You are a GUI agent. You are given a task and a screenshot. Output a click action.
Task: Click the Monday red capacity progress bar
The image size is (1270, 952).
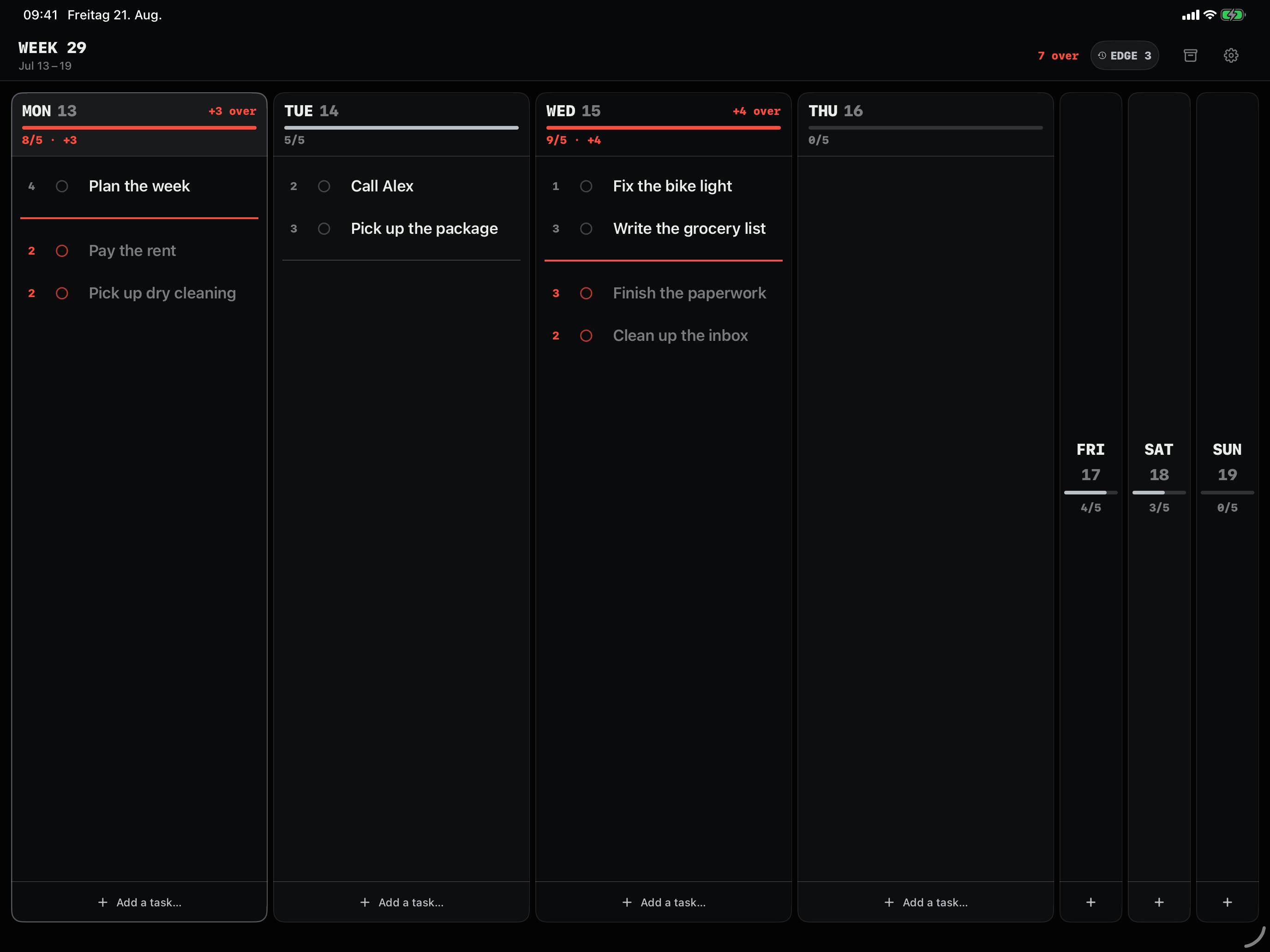(139, 127)
